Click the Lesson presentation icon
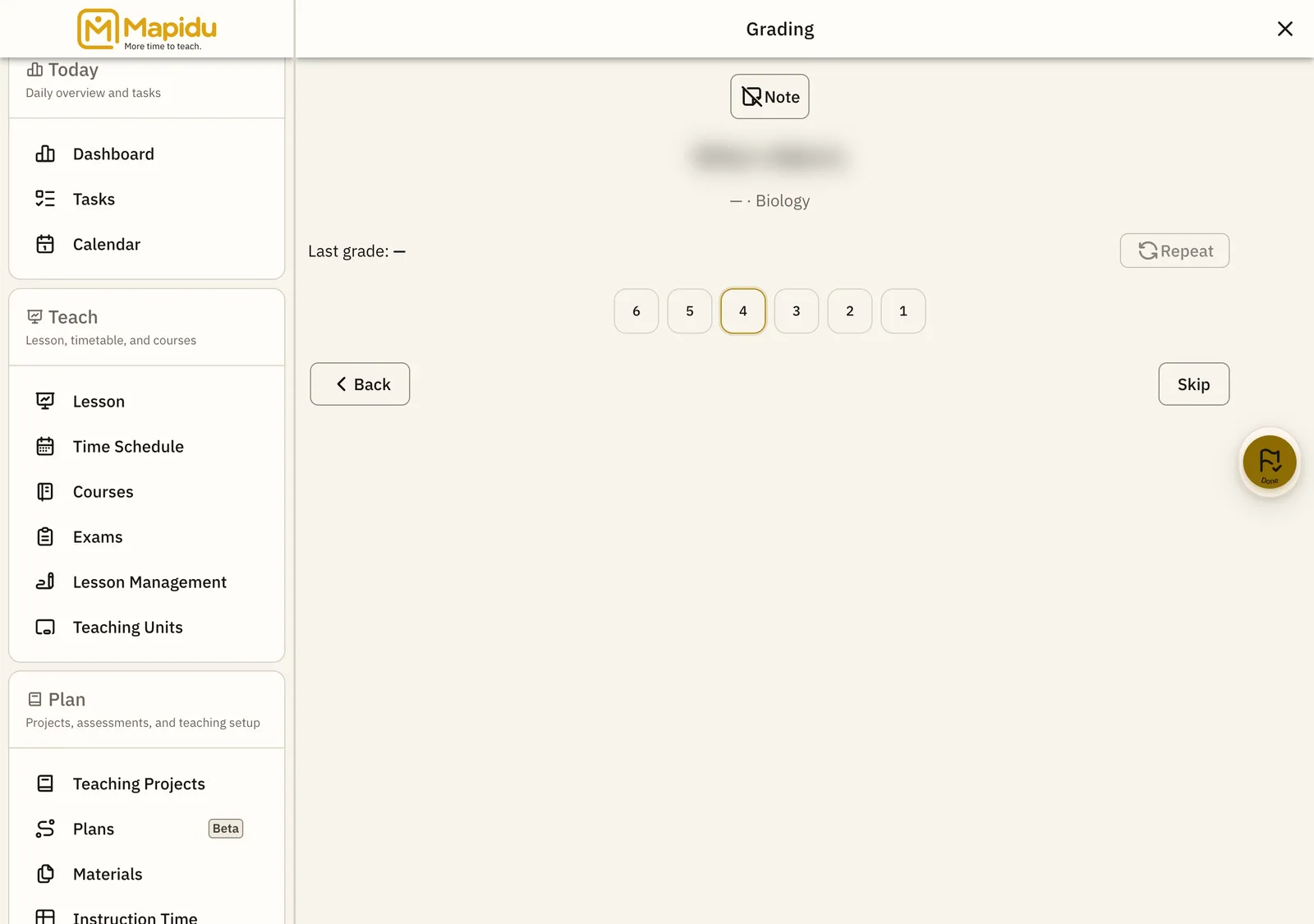Screen dimensions: 1314x924 tap(45, 401)
